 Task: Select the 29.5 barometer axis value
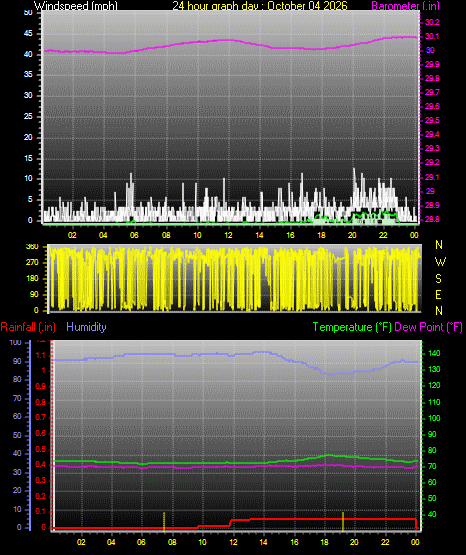(x=432, y=120)
